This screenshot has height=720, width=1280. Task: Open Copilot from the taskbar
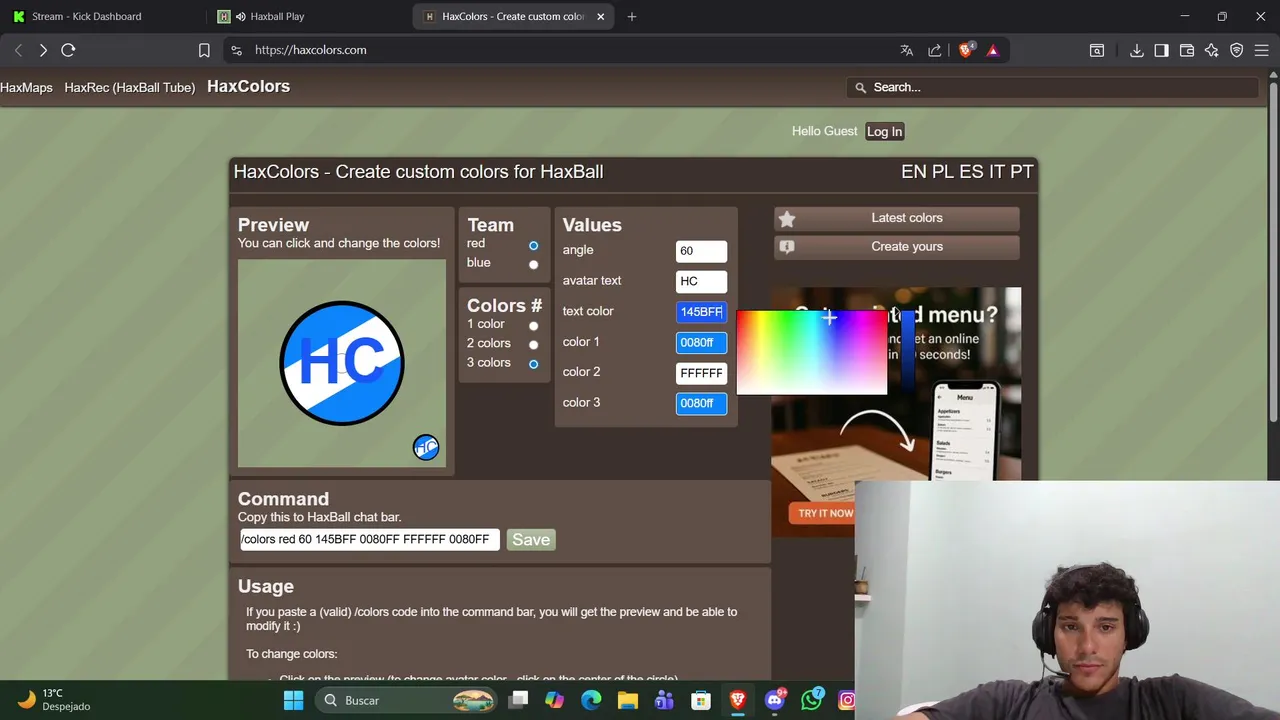[554, 700]
